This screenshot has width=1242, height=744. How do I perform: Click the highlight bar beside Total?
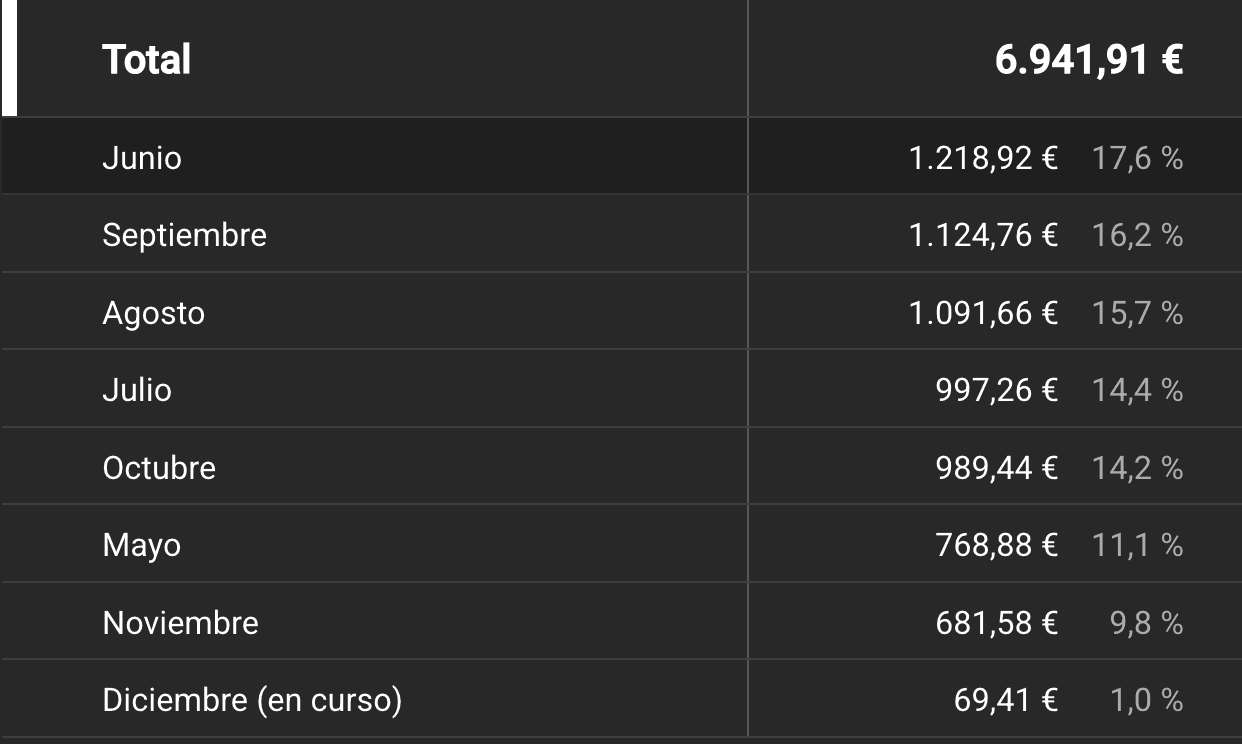coord(8,58)
